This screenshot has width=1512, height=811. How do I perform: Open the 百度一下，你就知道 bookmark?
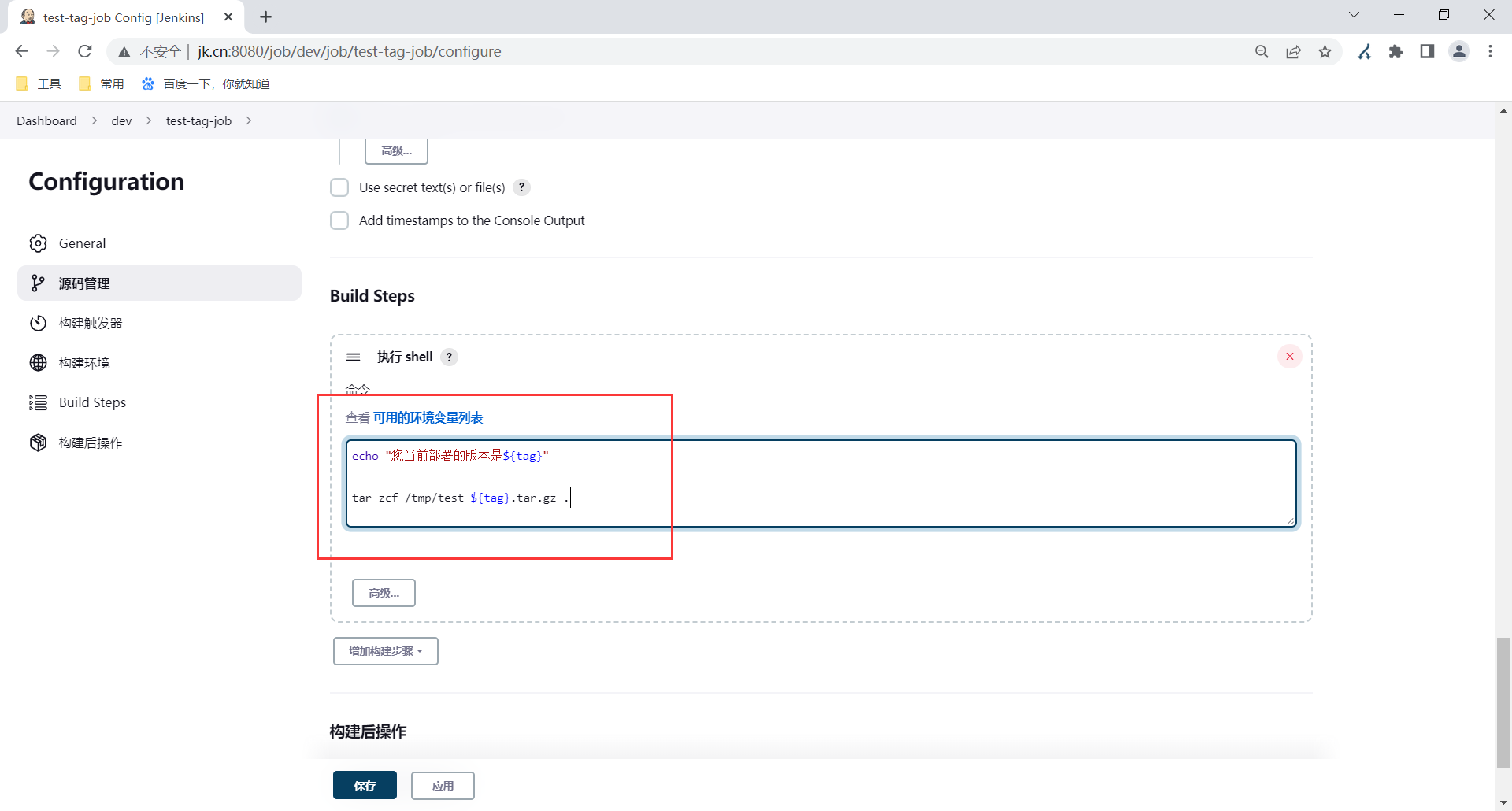[206, 83]
